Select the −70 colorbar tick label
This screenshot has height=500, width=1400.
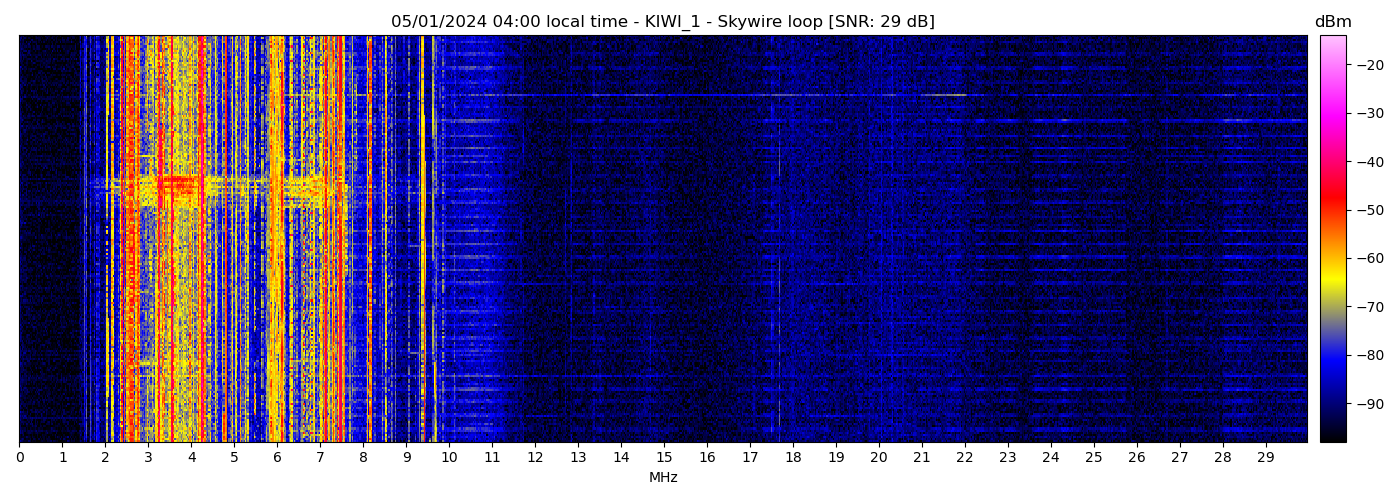(x=1368, y=308)
